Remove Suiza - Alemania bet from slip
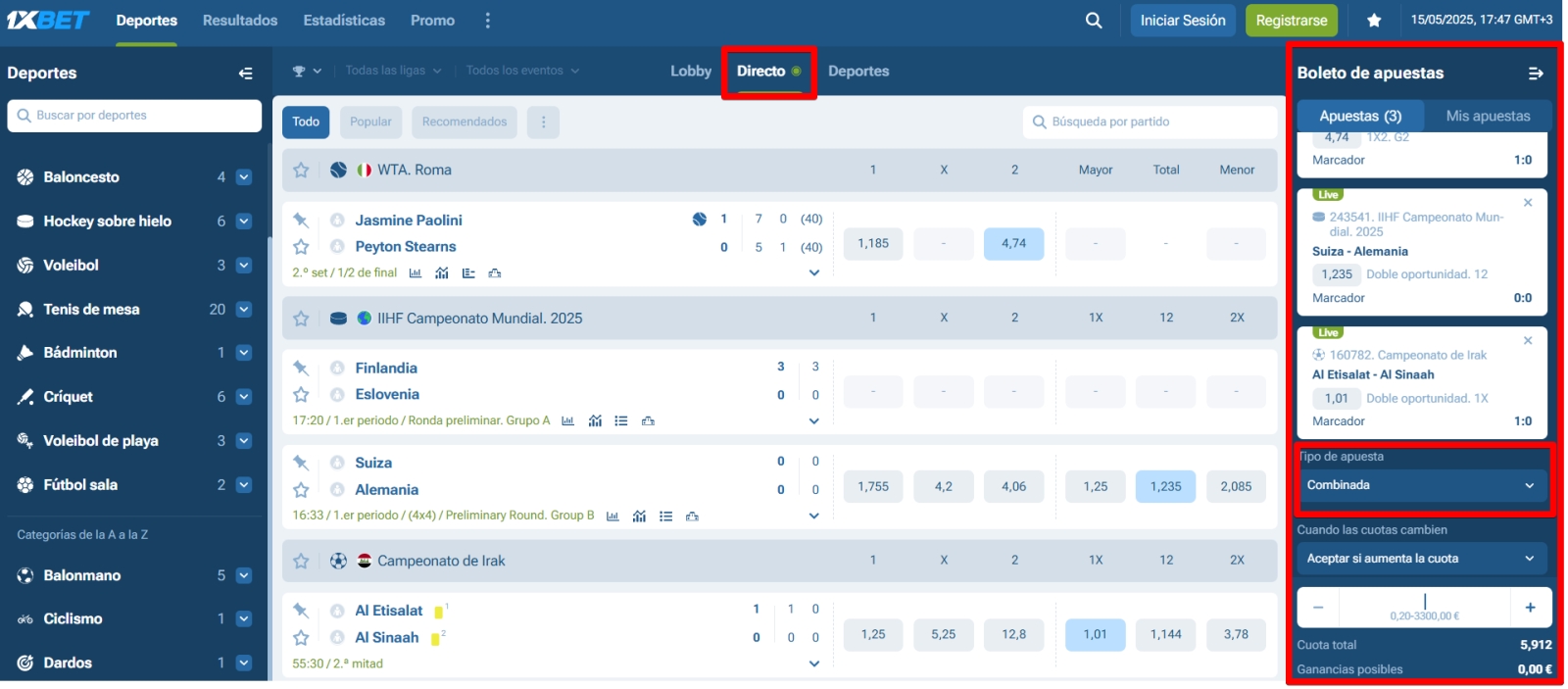Viewport: 1568px width, 689px height. pos(1528,203)
